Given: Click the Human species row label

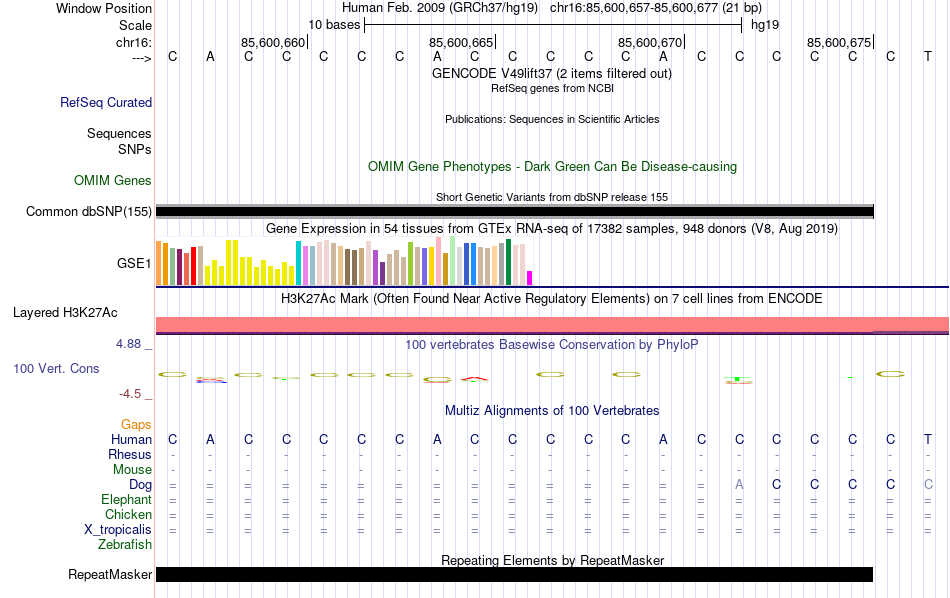Looking at the screenshot, I should pos(131,439).
